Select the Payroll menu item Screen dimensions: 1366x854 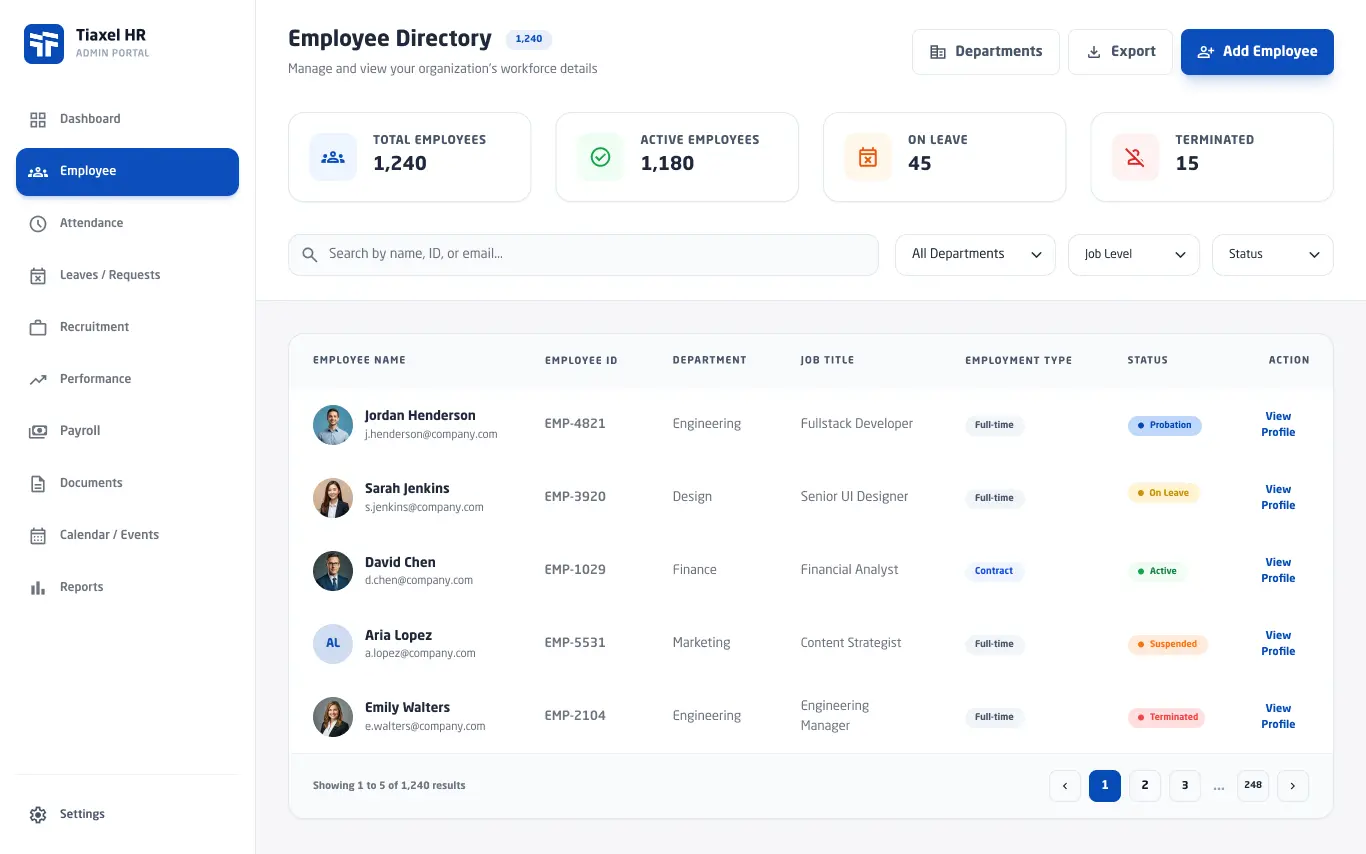click(x=127, y=432)
